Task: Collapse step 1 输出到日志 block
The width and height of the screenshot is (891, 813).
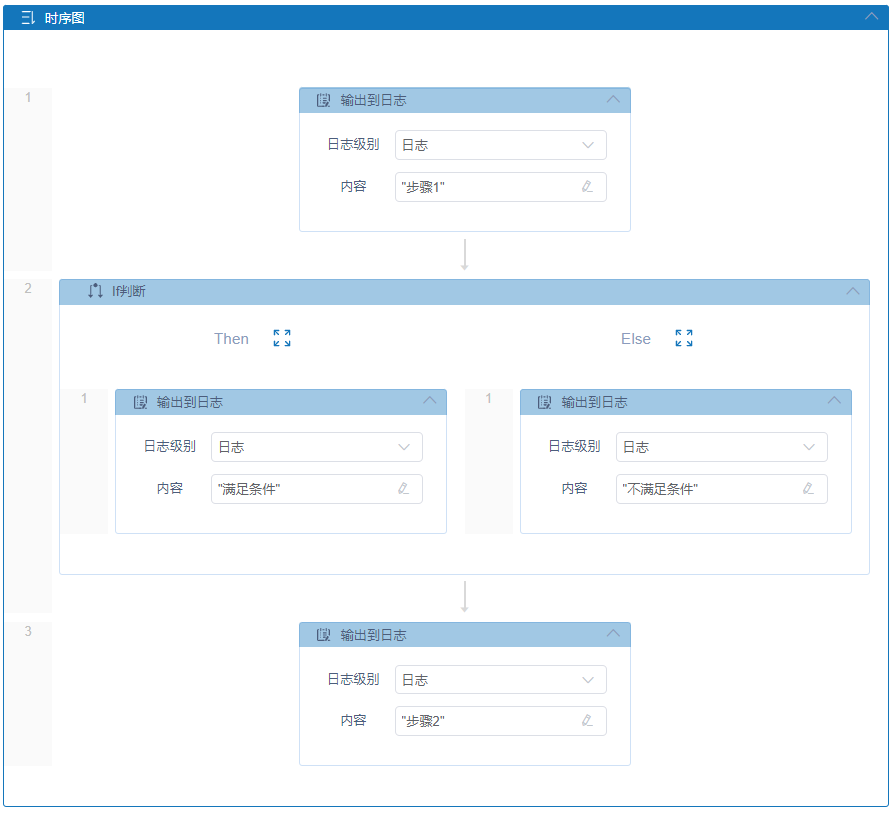Action: pos(613,100)
